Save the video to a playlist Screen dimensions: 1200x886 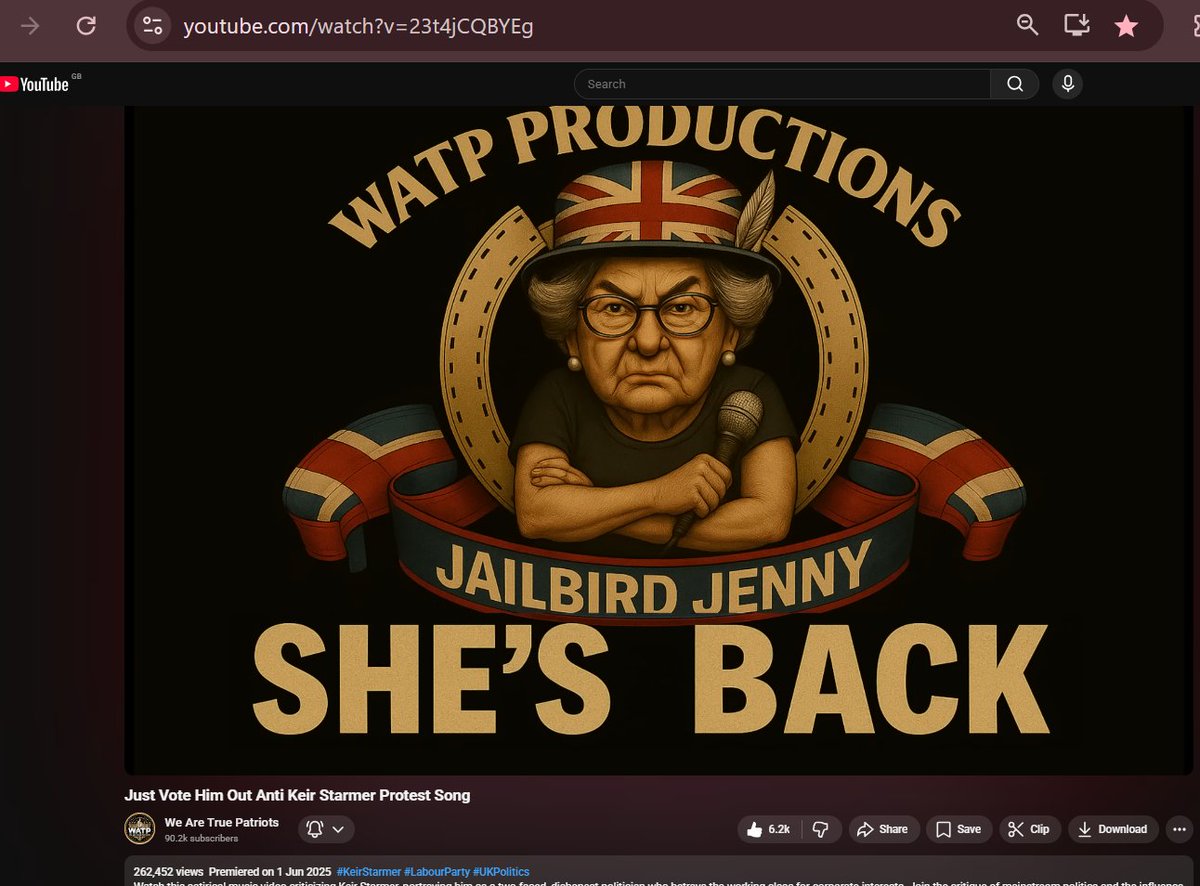(957, 829)
